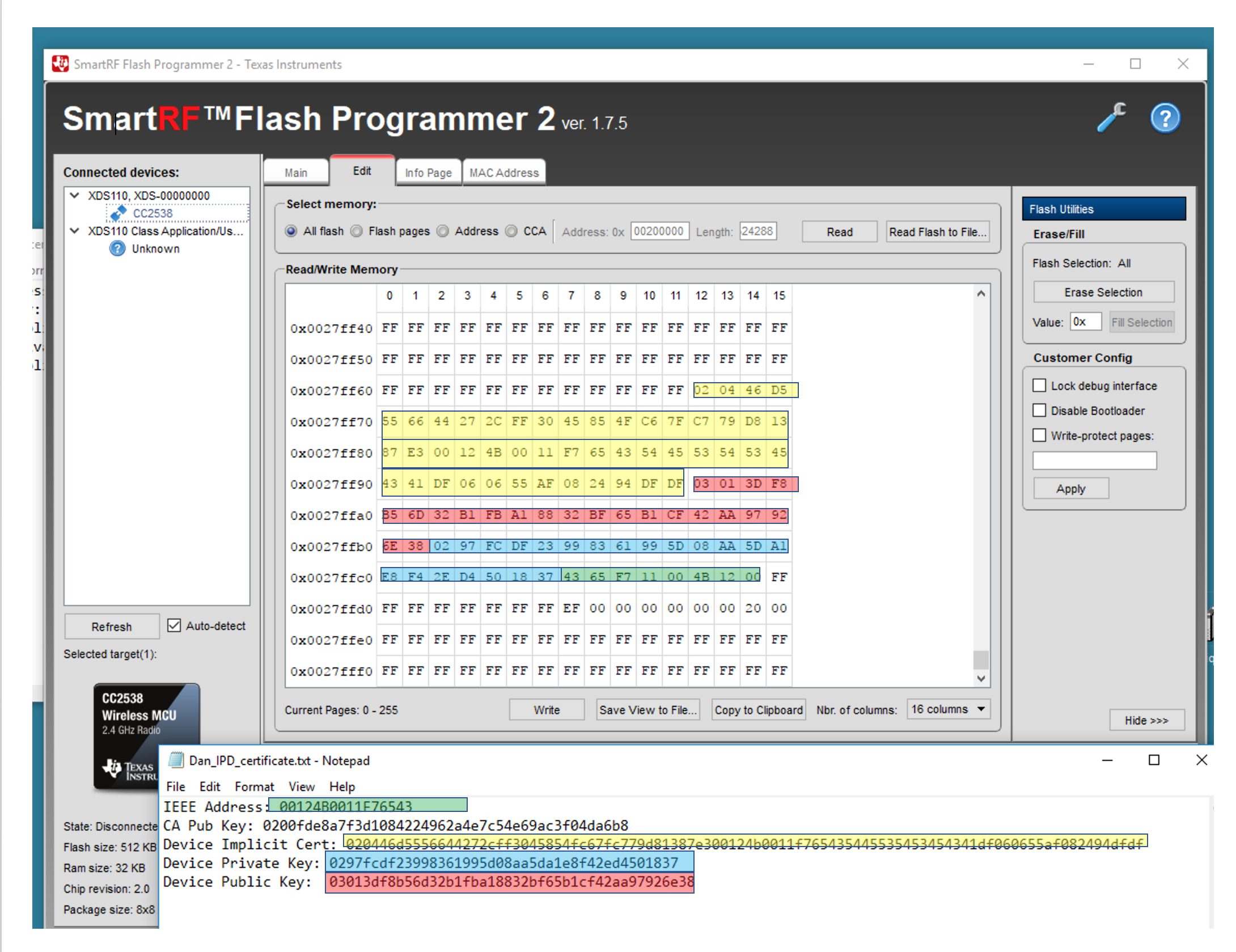1236x952 pixels.
Task: Select the Flash pages radio button
Action: point(357,231)
